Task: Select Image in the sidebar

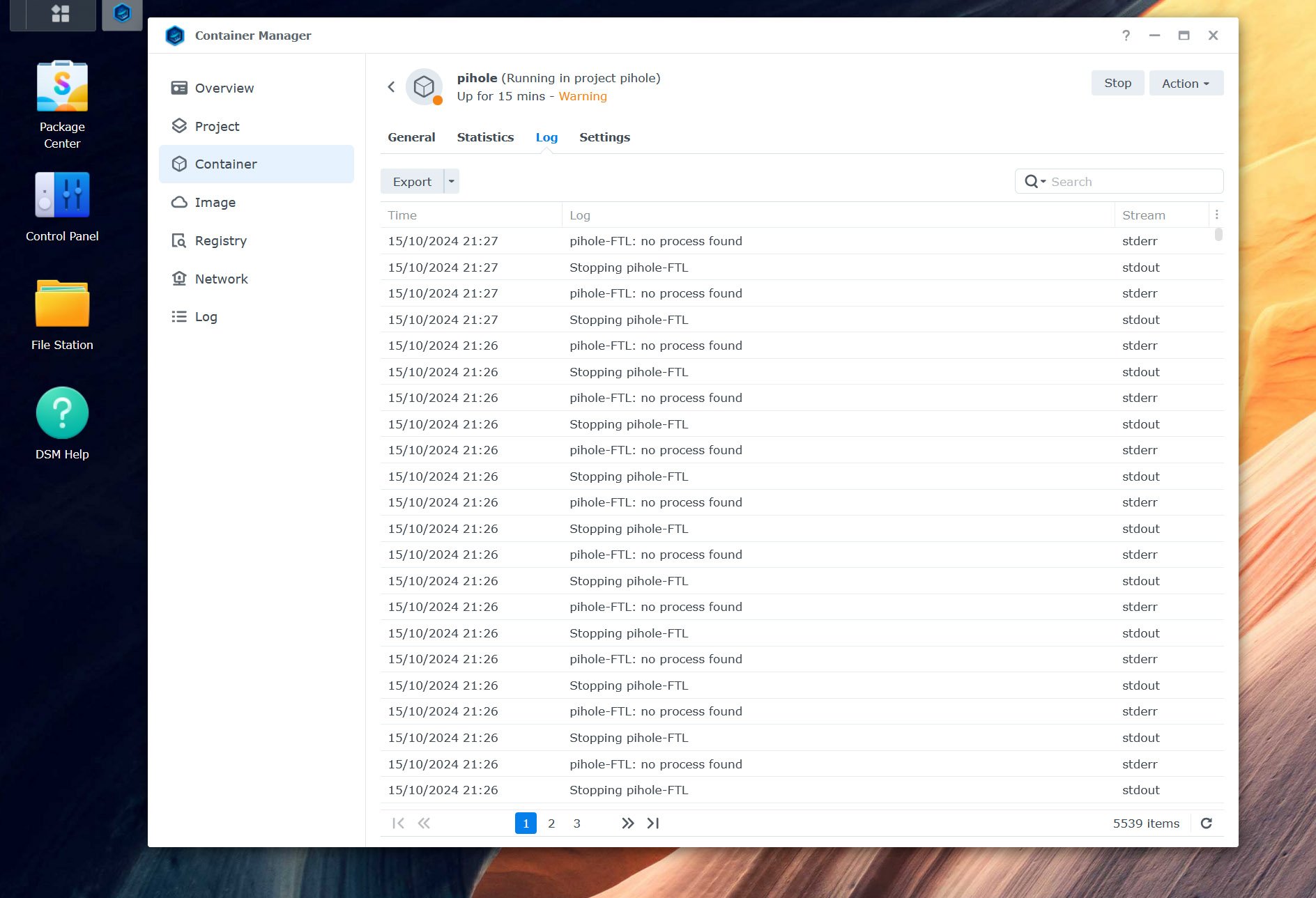Action: tap(215, 203)
